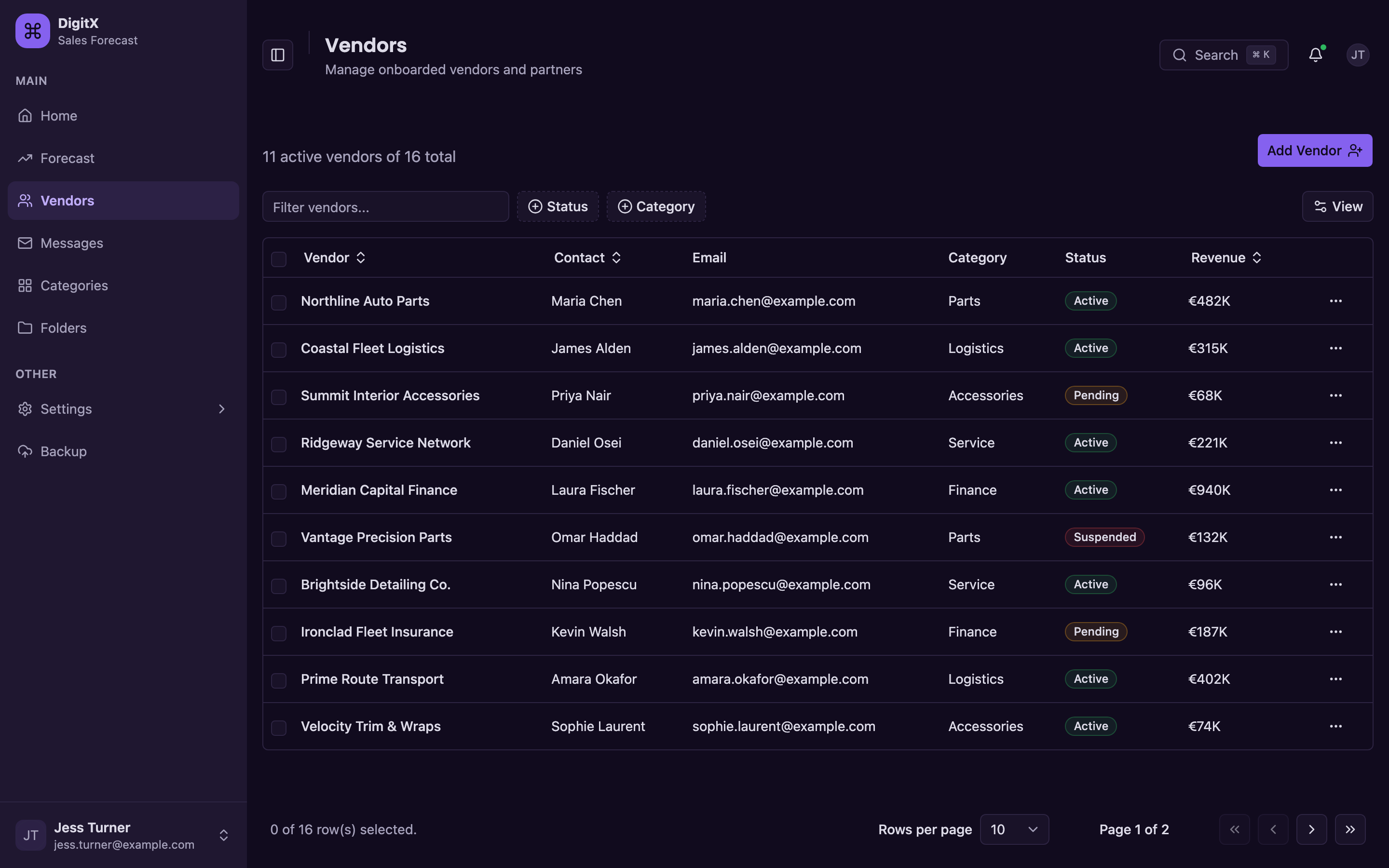Open notifications bell icon
The width and height of the screenshot is (1389, 868).
click(x=1316, y=54)
